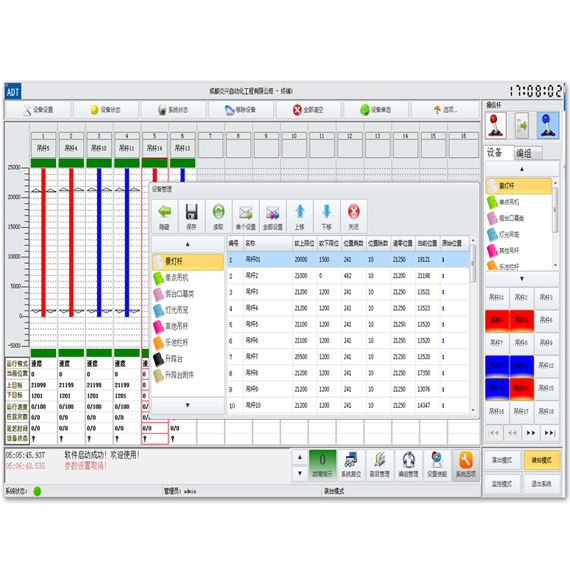
Task: Toggle the blue 吊杆10 device button
Action: 497,366
